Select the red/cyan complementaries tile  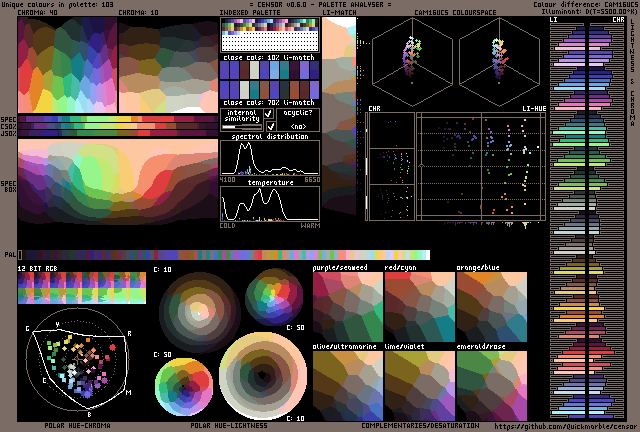pos(420,307)
